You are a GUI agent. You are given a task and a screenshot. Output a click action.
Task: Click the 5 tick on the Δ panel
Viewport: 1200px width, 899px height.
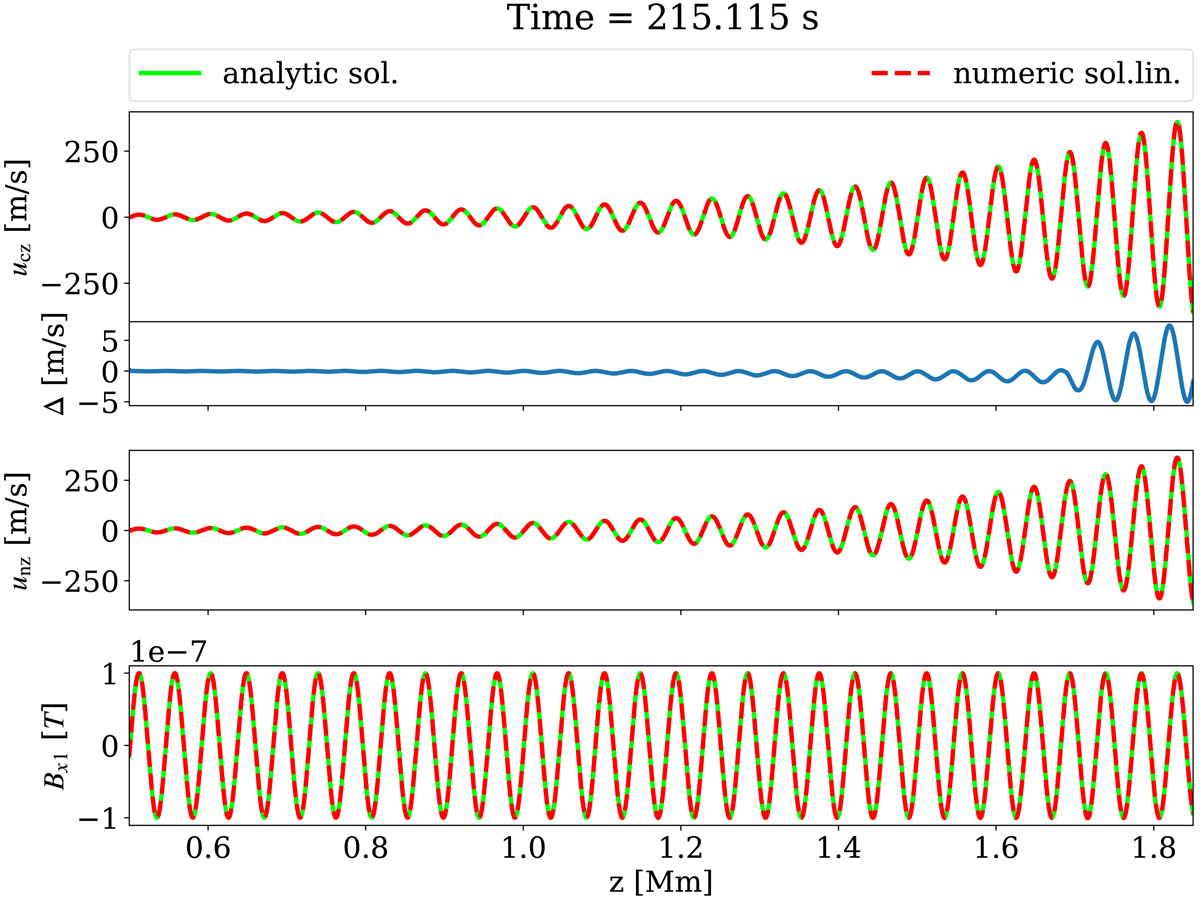coord(111,342)
